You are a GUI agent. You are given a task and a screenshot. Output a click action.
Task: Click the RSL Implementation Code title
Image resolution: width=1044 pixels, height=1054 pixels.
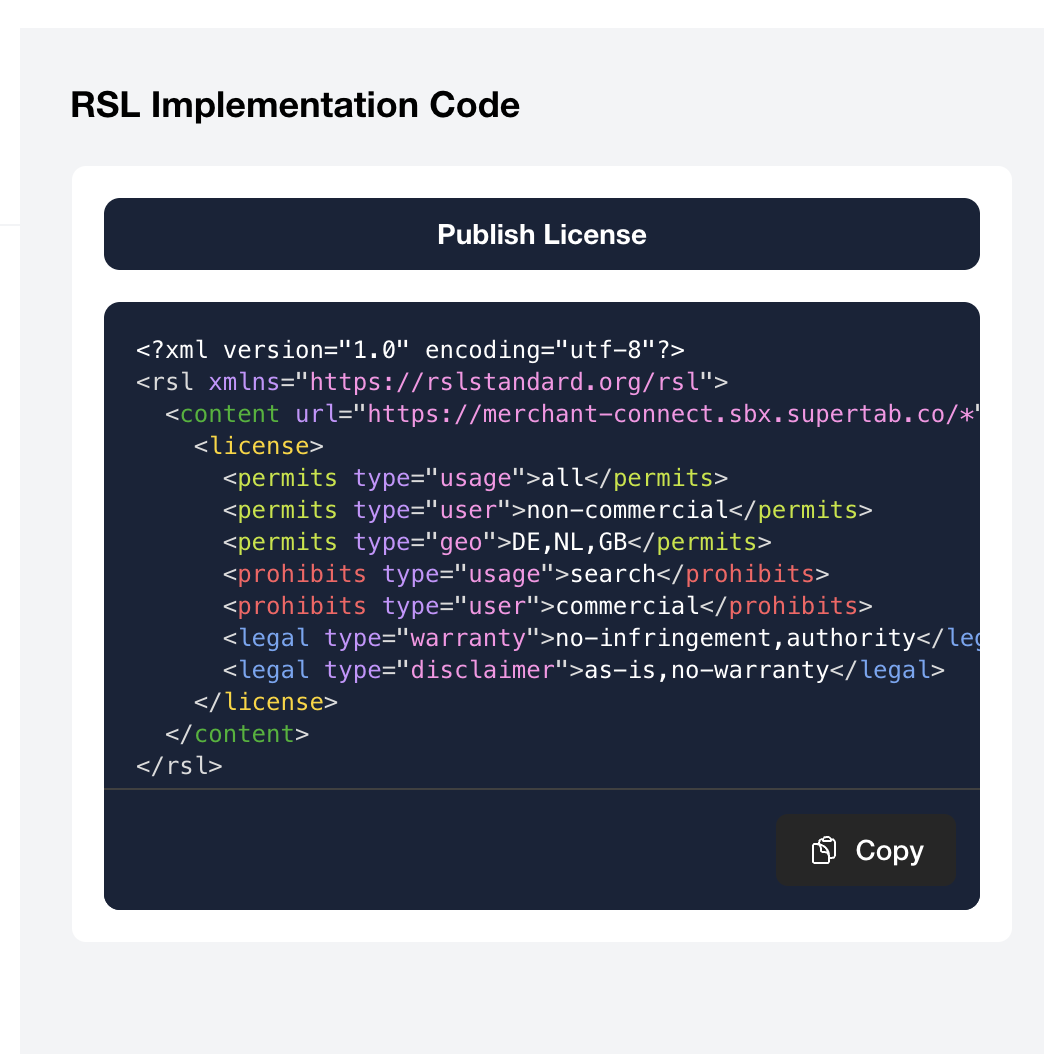tap(294, 105)
